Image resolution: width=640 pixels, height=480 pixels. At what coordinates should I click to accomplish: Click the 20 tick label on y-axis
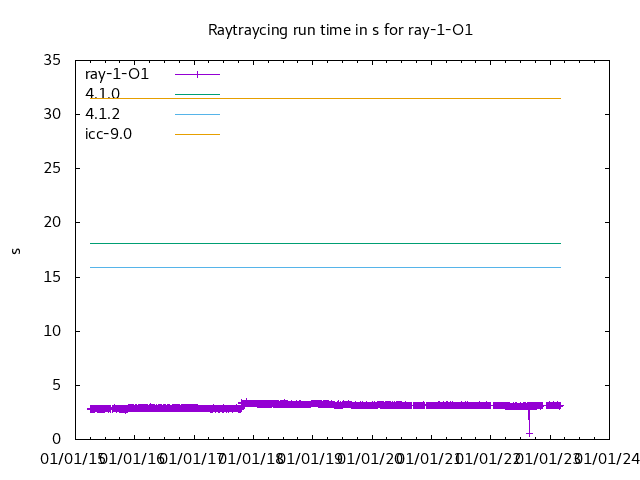coord(53,223)
